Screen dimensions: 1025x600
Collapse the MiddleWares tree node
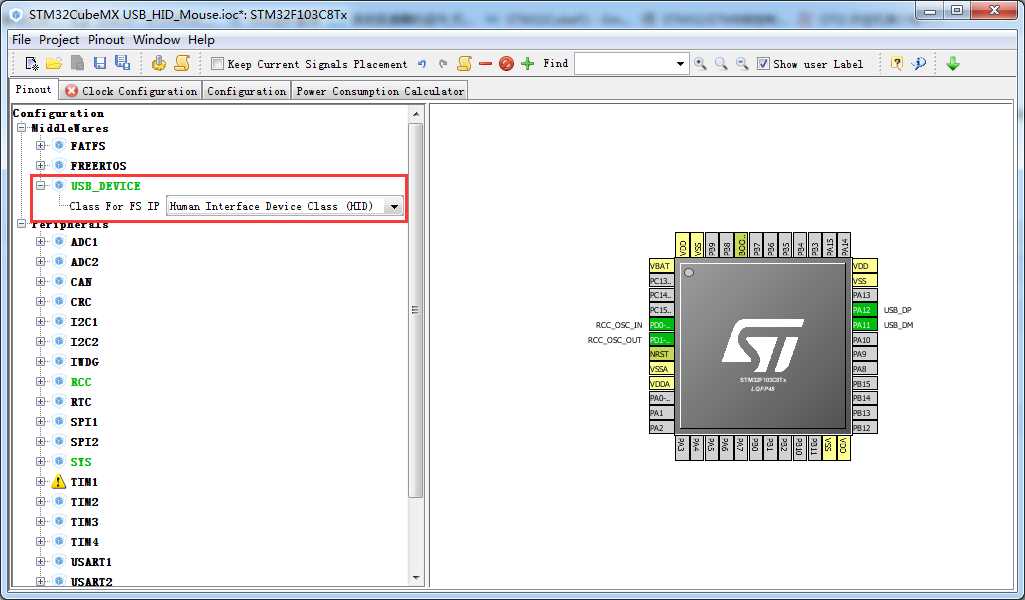pyautogui.click(x=22, y=128)
